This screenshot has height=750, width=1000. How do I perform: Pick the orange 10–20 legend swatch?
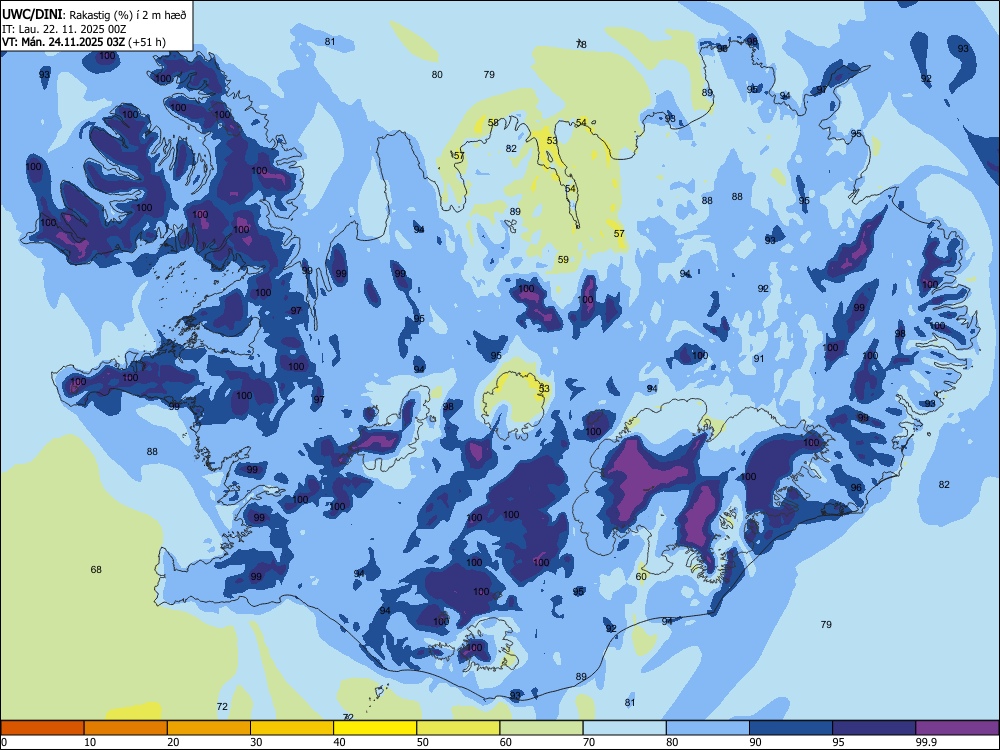[126, 728]
